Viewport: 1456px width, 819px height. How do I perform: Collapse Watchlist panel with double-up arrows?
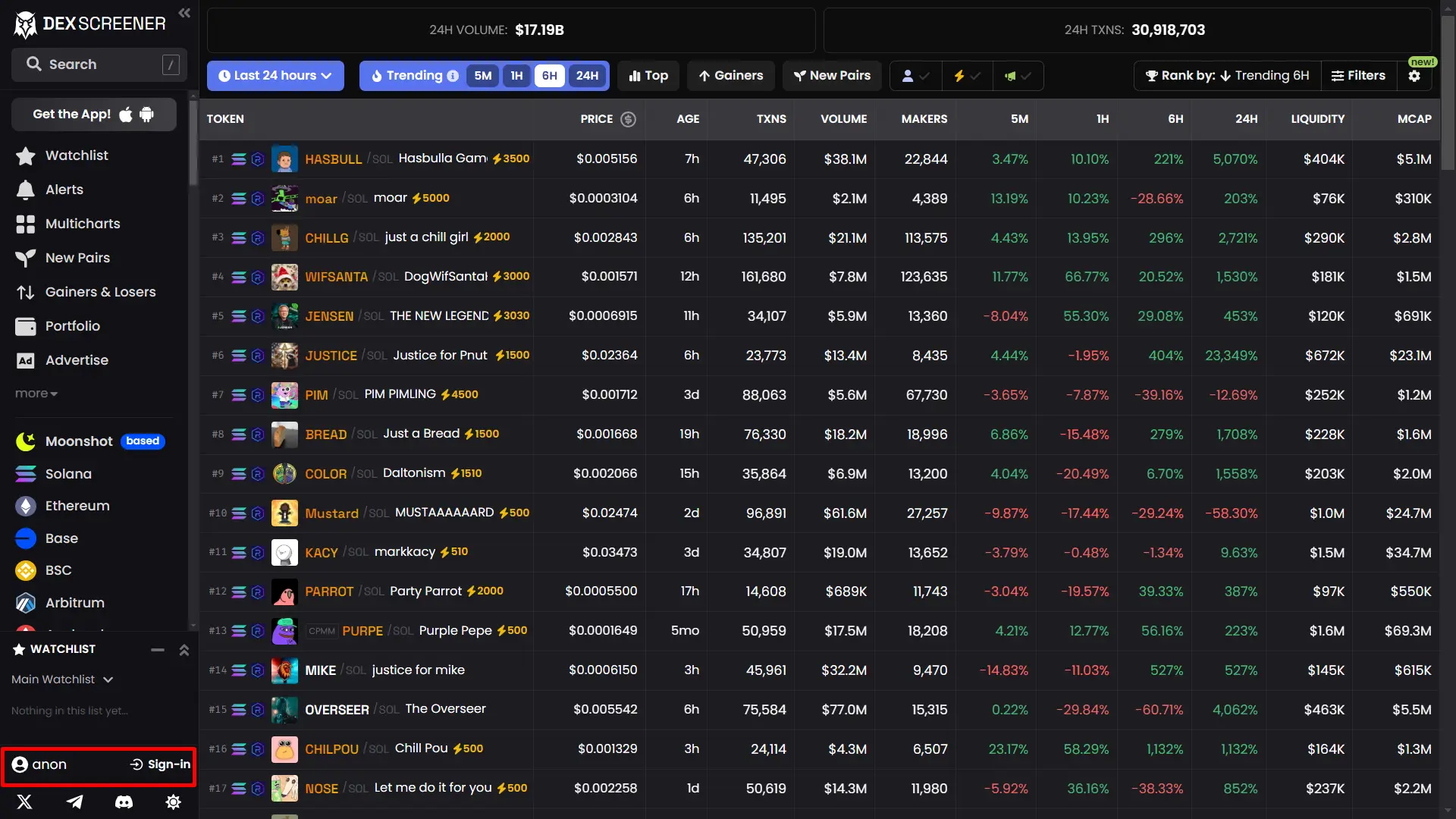[x=184, y=650]
